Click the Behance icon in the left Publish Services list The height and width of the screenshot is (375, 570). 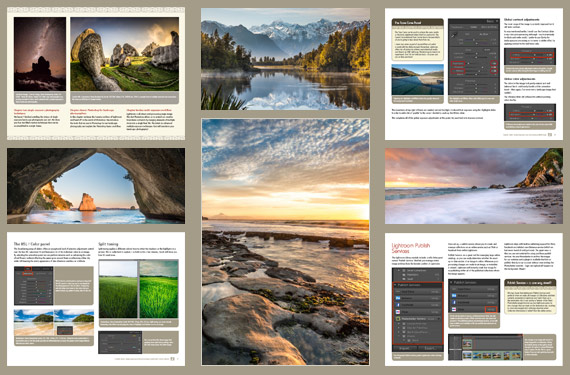pos(398,298)
